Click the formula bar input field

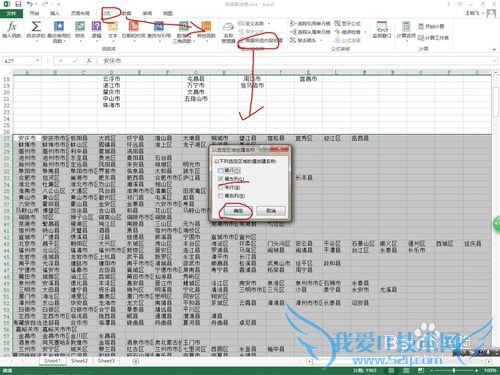295,61
